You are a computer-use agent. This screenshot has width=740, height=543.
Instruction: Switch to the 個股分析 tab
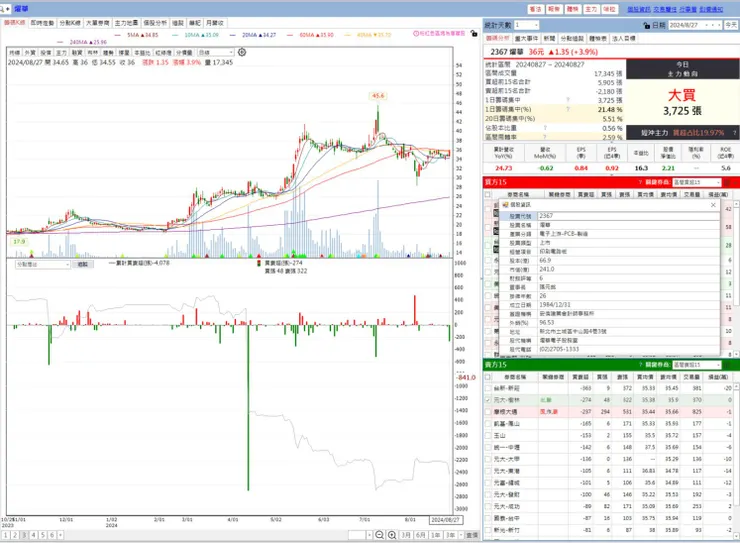(155, 23)
